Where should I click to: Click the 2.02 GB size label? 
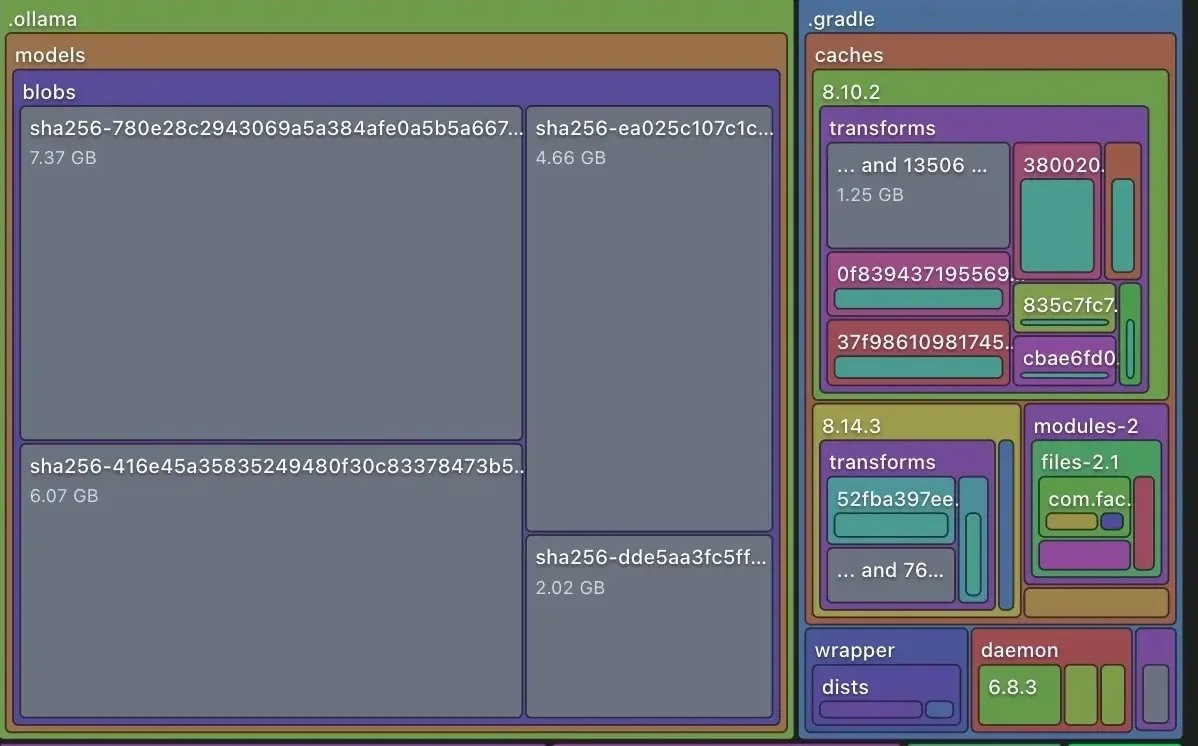coord(570,587)
